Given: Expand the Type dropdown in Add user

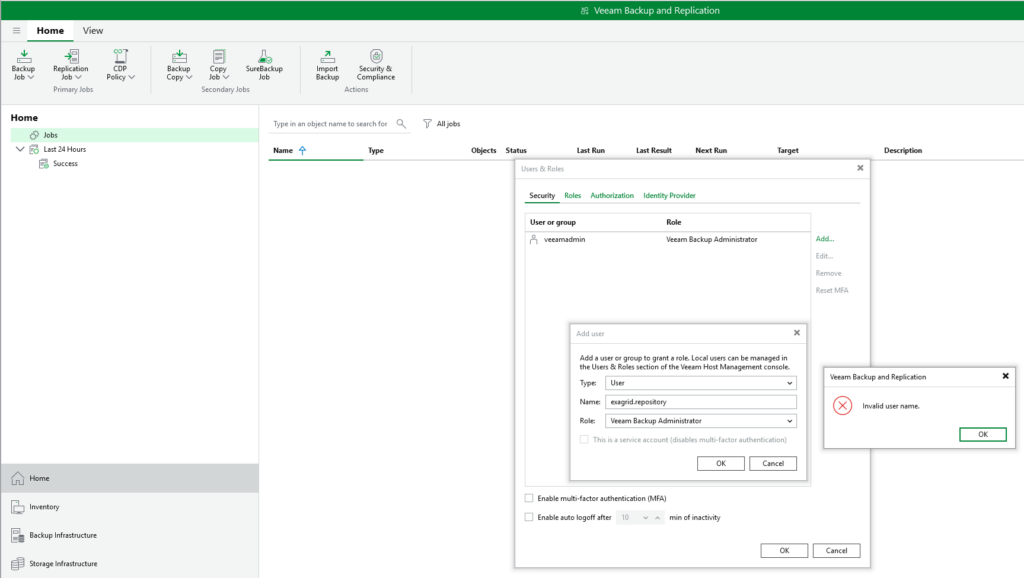Looking at the screenshot, I should click(x=789, y=383).
